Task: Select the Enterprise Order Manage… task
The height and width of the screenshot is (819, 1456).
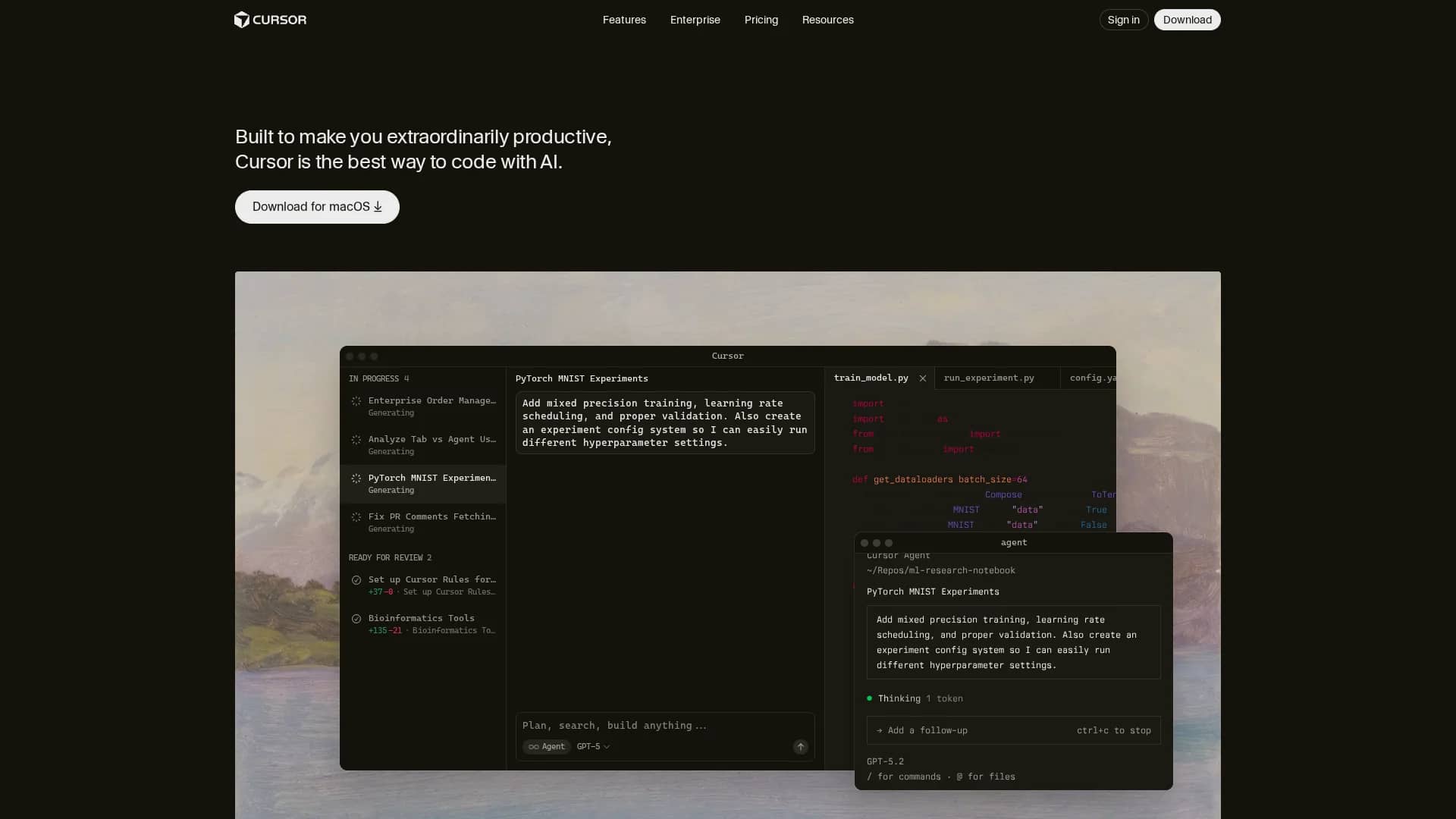Action: pos(423,406)
